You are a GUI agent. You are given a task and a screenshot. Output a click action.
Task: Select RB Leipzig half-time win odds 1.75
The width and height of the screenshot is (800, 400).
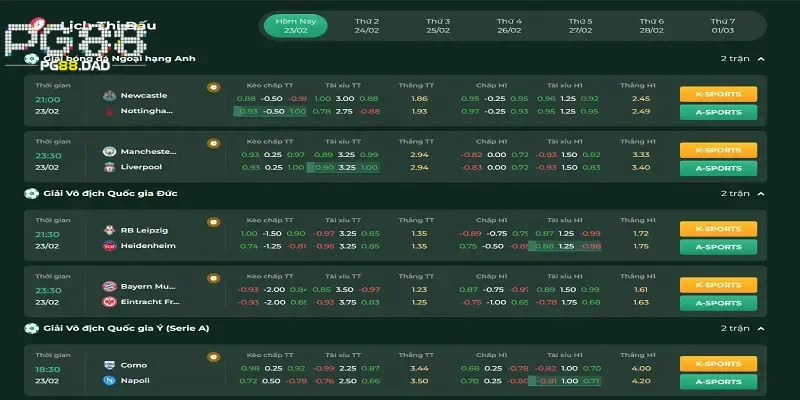pyautogui.click(x=640, y=246)
